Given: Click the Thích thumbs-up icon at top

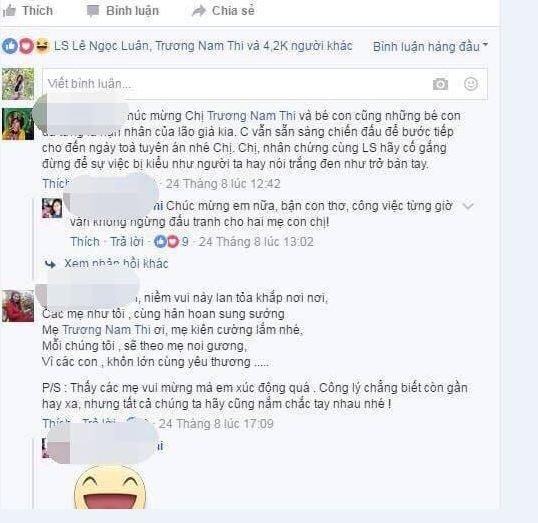Looking at the screenshot, I should click(9, 11).
